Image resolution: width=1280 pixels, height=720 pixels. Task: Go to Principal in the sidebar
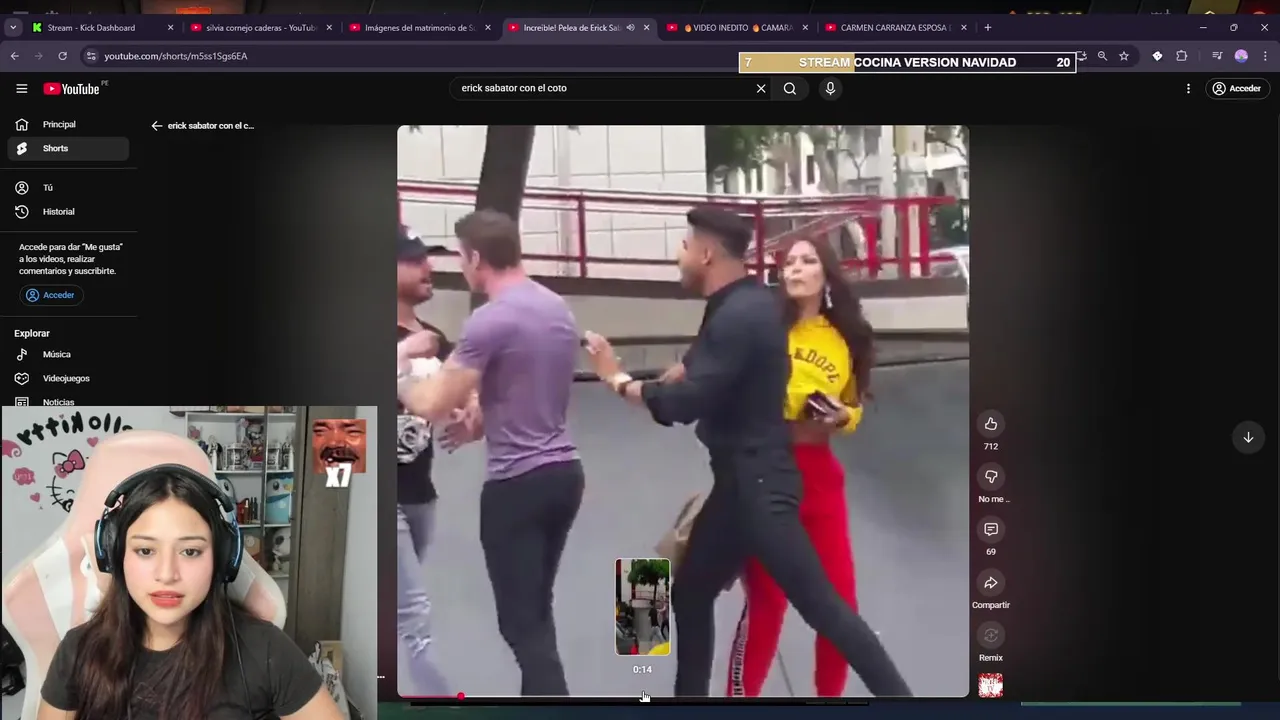68,124
